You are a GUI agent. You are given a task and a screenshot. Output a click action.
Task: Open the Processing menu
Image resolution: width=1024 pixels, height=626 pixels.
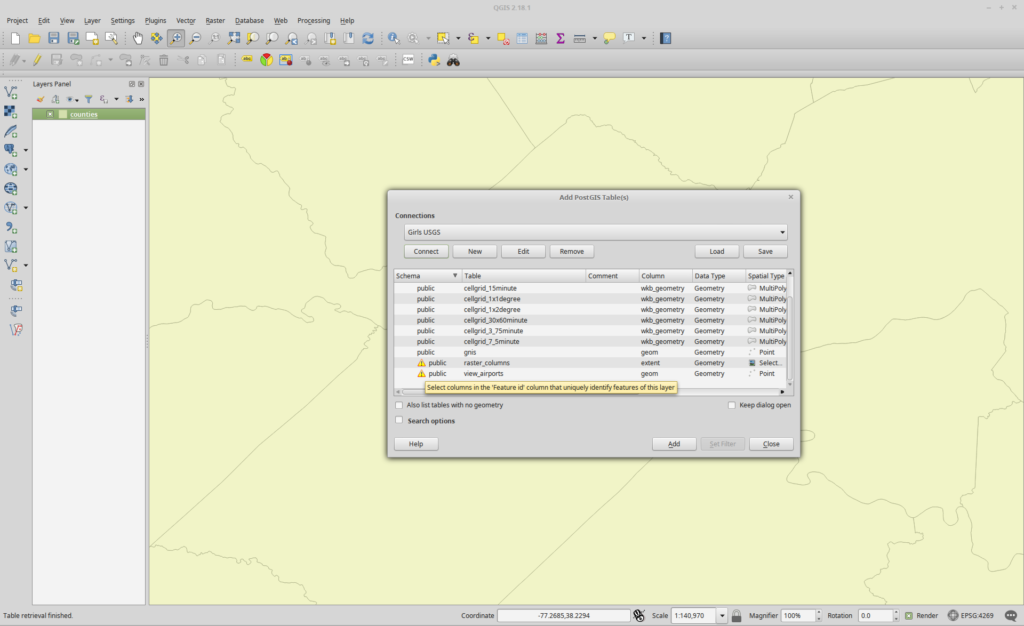point(313,20)
